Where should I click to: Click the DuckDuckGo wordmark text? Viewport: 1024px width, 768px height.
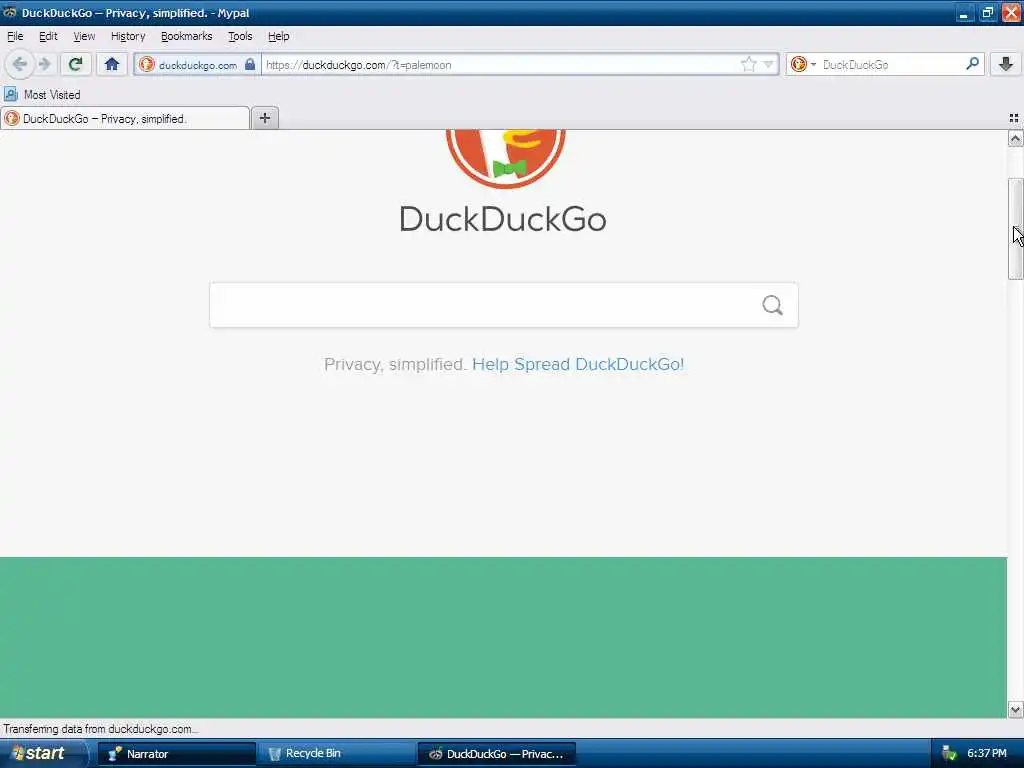click(x=503, y=219)
